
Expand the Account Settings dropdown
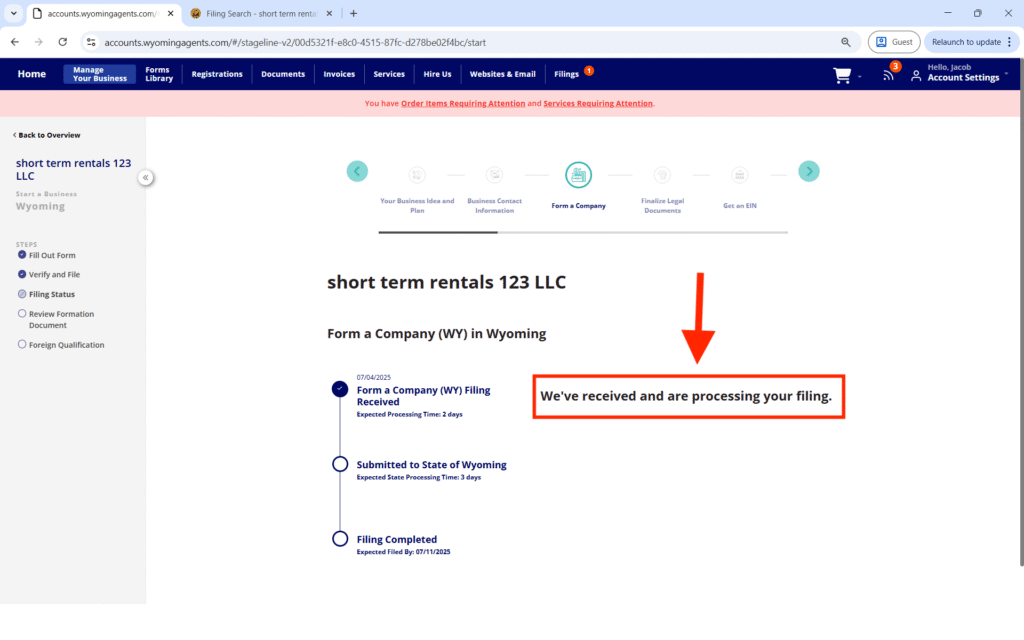[963, 78]
